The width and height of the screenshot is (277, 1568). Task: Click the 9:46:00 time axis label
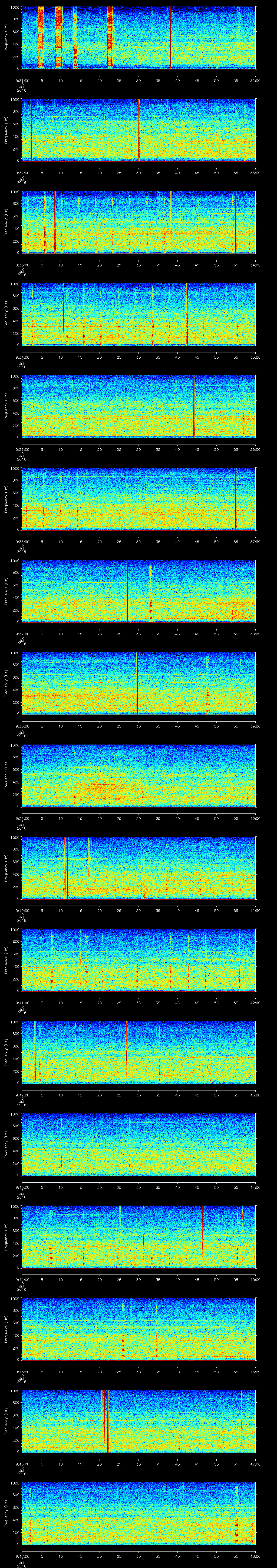coord(22,1463)
